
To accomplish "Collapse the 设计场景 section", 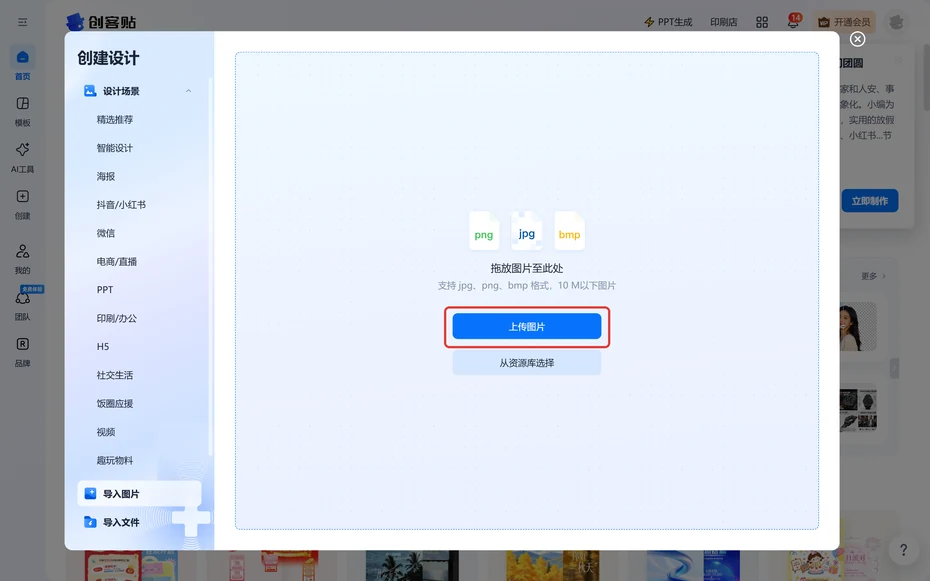I will (188, 91).
